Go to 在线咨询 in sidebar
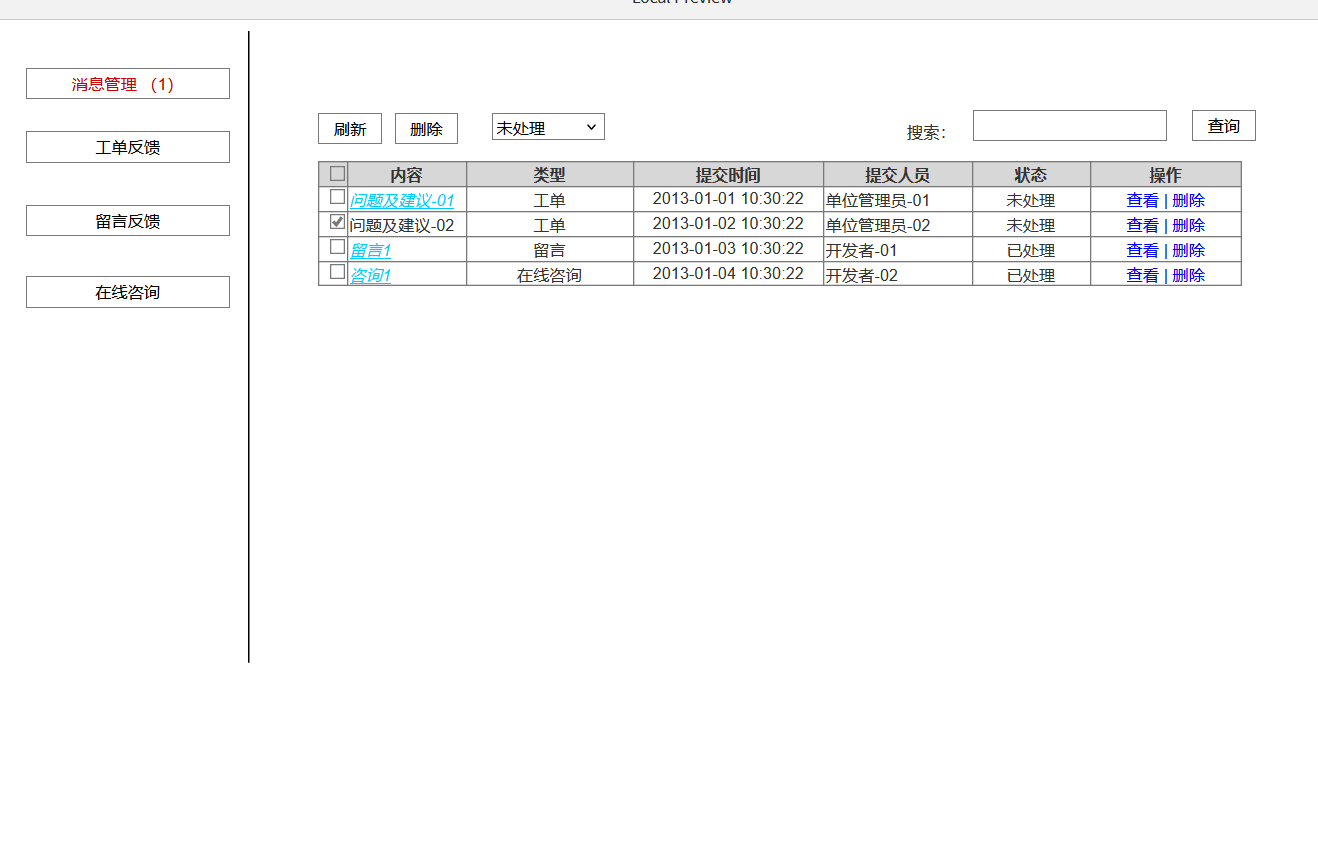The height and width of the screenshot is (852, 1318). tap(128, 292)
